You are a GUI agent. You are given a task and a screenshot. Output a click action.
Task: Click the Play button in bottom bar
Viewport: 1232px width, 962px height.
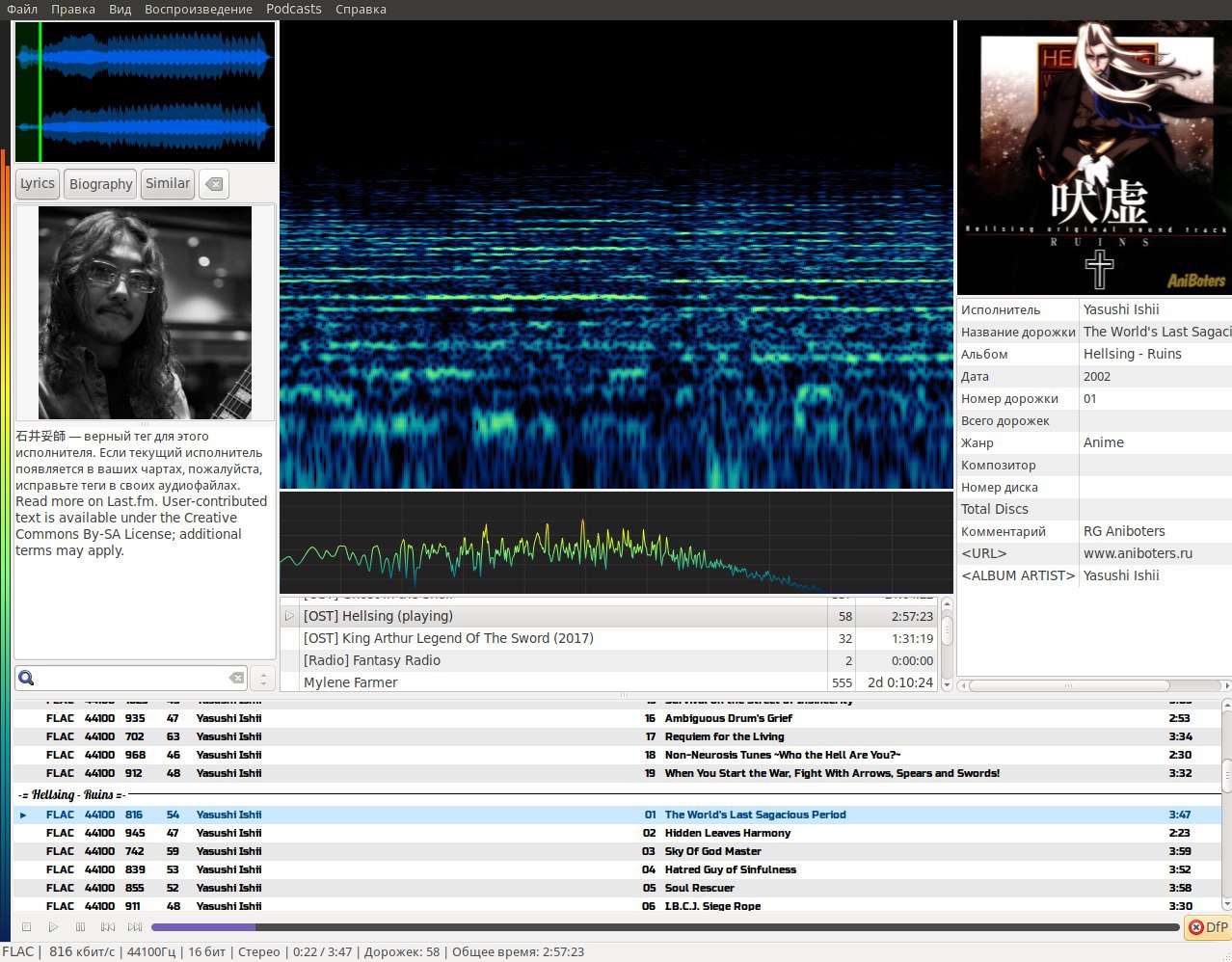pyautogui.click(x=53, y=927)
